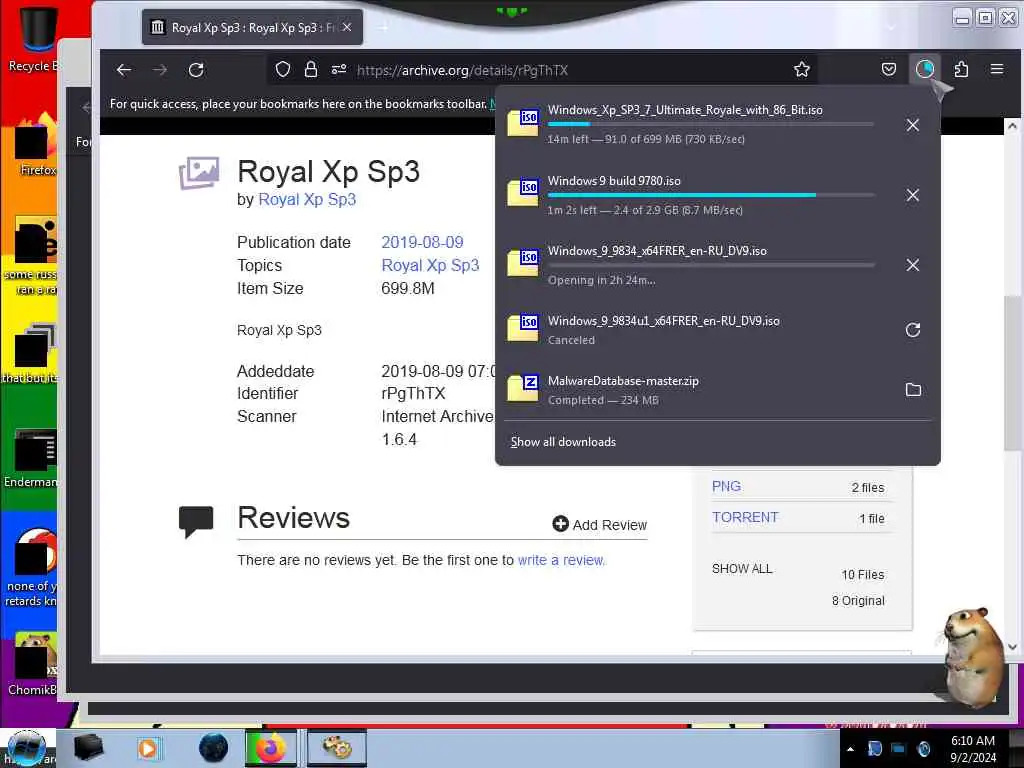The image size is (1024, 768).
Task: Follow the write a review link
Action: tap(561, 560)
